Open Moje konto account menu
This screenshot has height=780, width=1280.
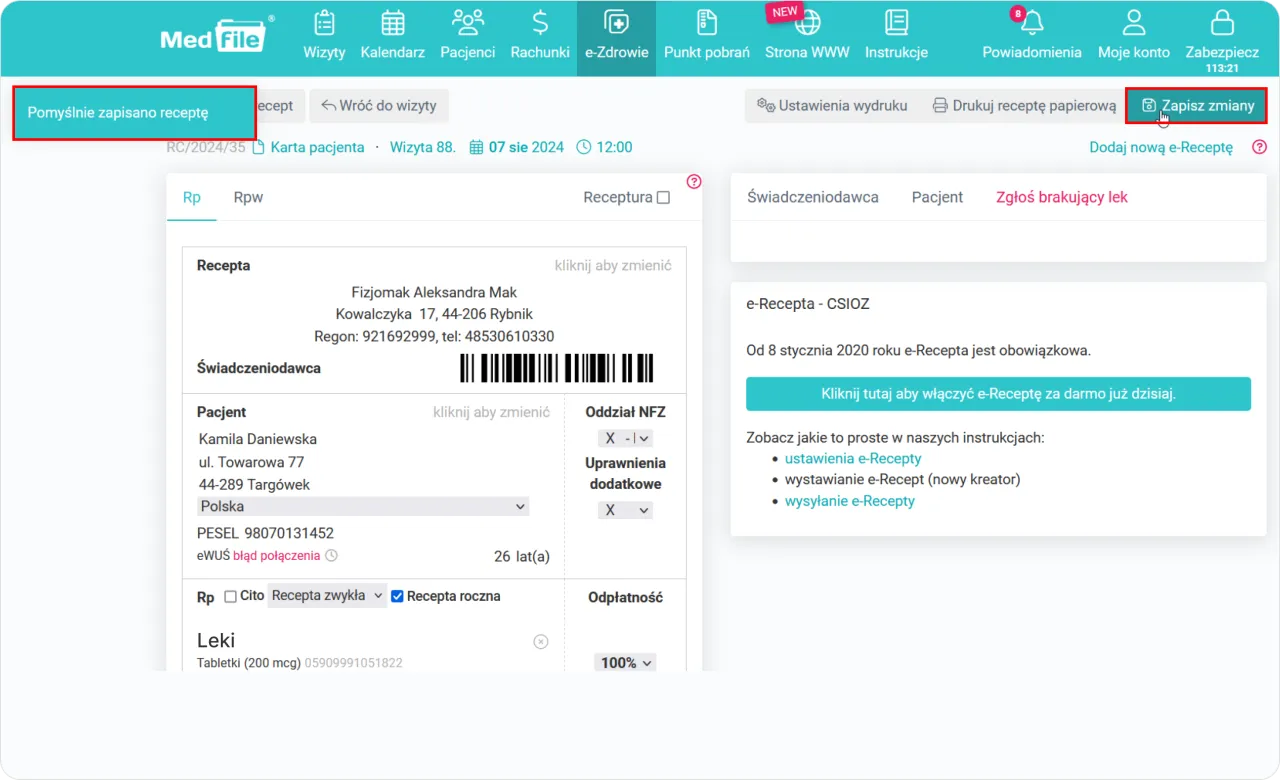(x=1134, y=36)
